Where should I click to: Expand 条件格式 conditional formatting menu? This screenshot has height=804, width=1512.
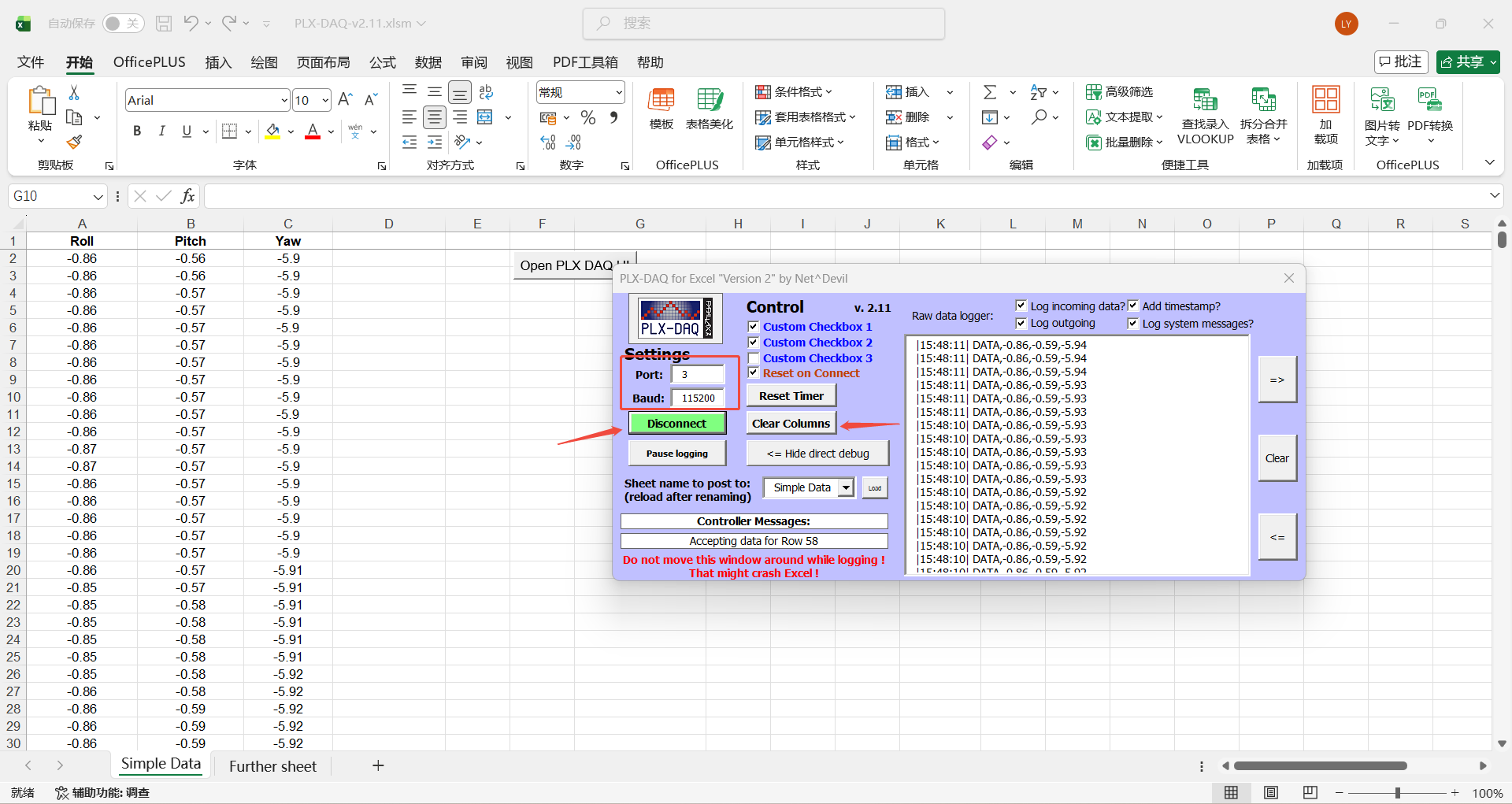pos(794,92)
